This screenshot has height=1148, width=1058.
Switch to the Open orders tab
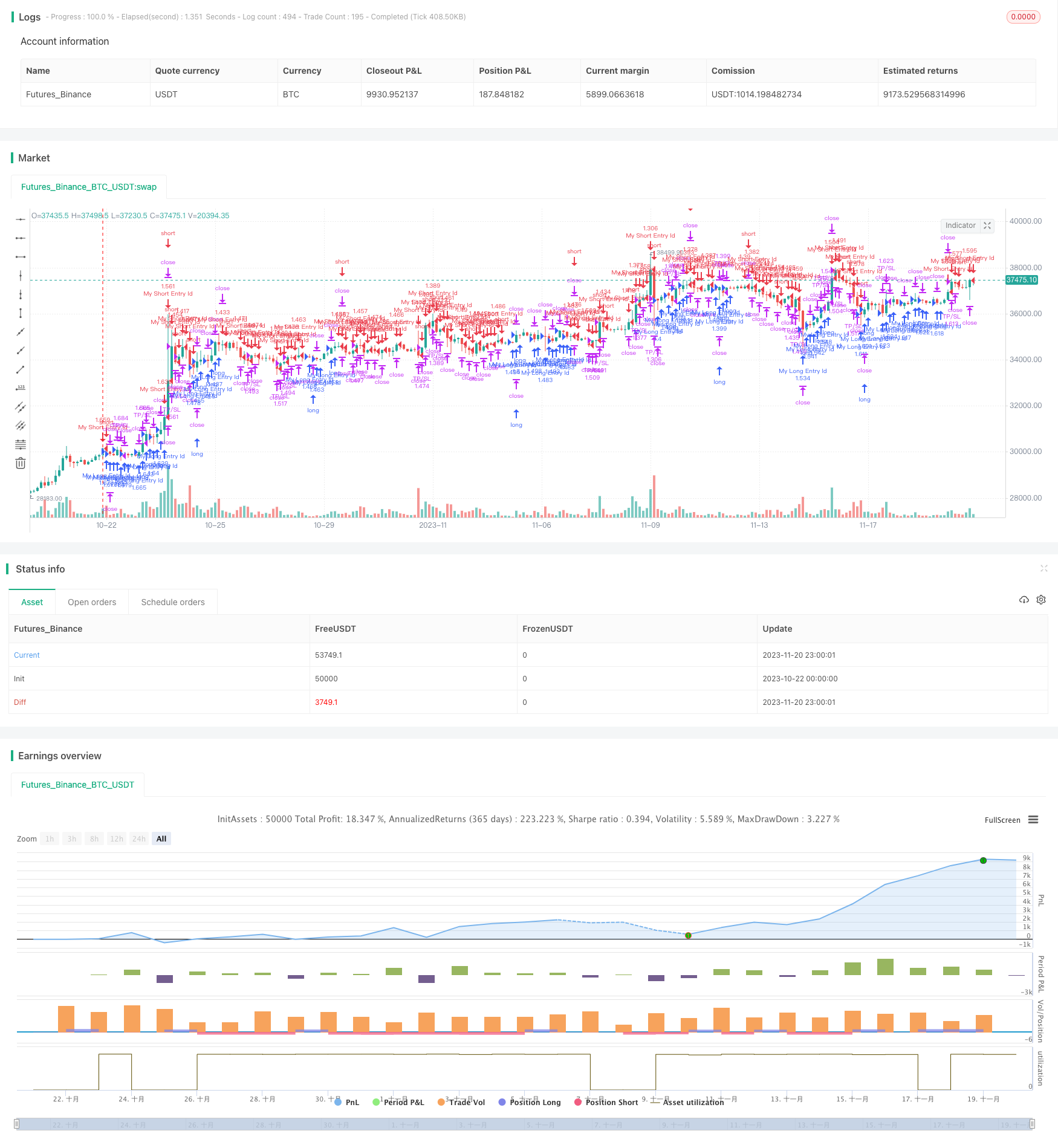click(92, 602)
